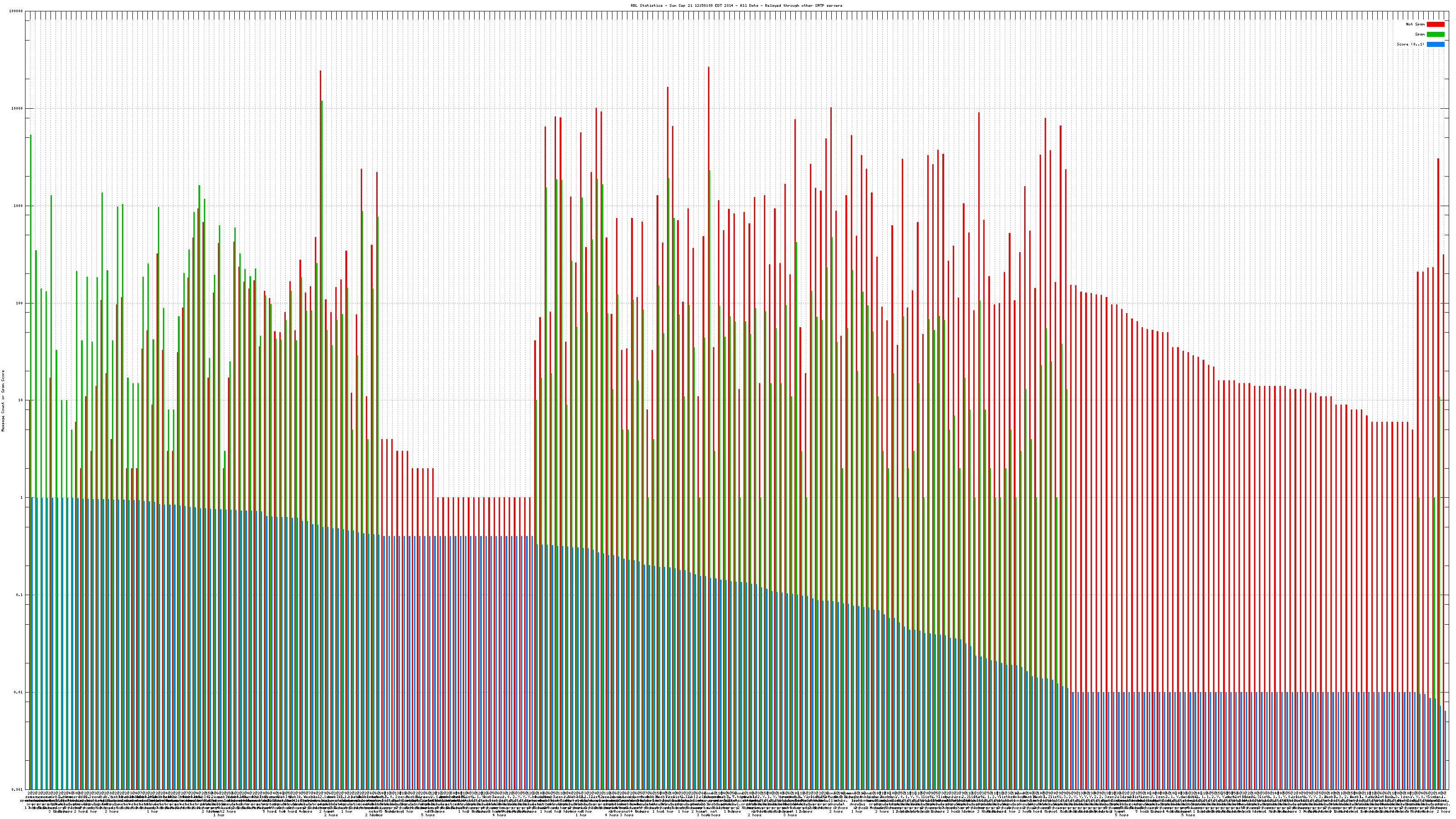Image resolution: width=1456 pixels, height=819 pixels.
Task: Click the 'RBL Statistics' chart title
Action: click(x=736, y=5)
